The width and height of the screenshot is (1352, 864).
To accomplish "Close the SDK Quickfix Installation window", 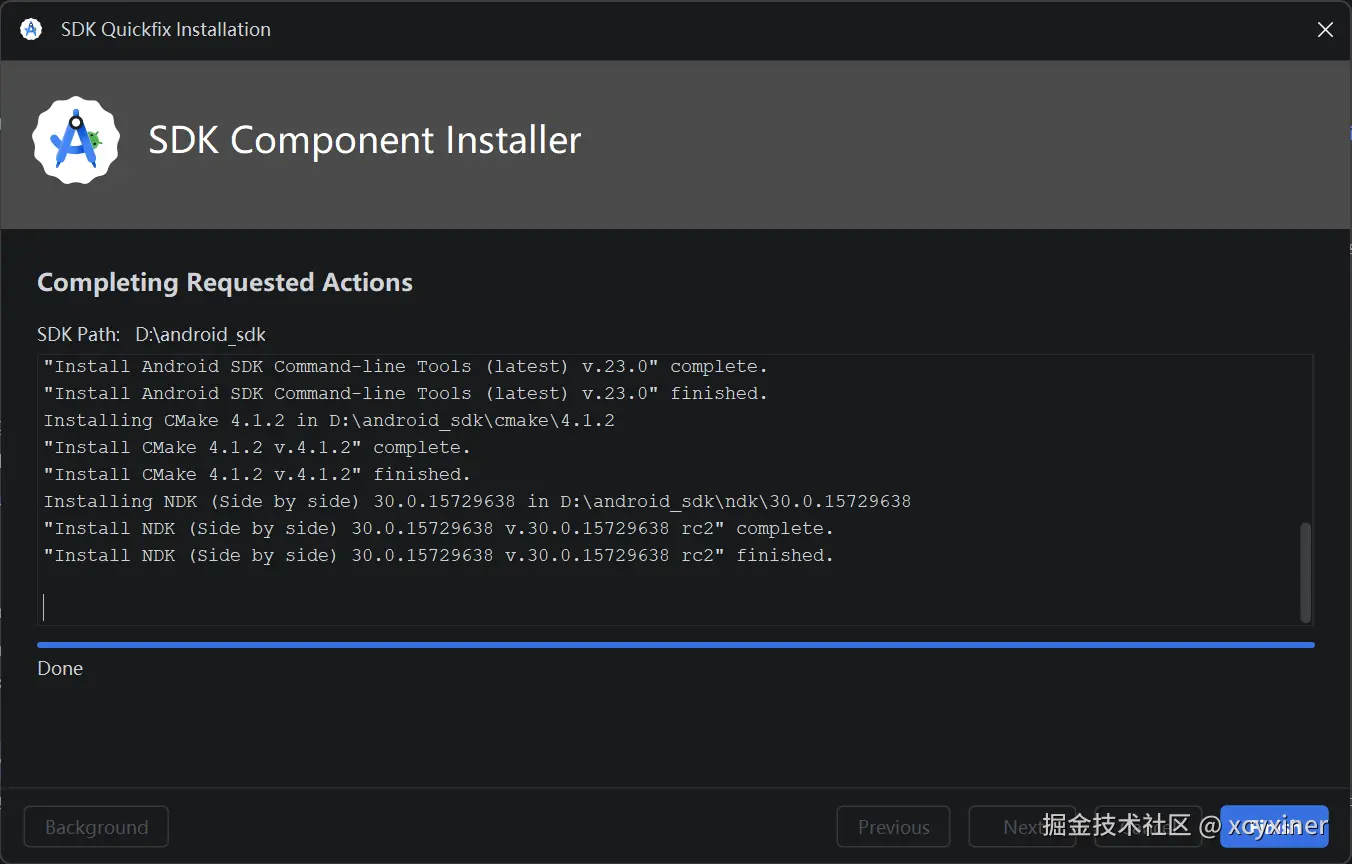I will tap(1325, 30).
